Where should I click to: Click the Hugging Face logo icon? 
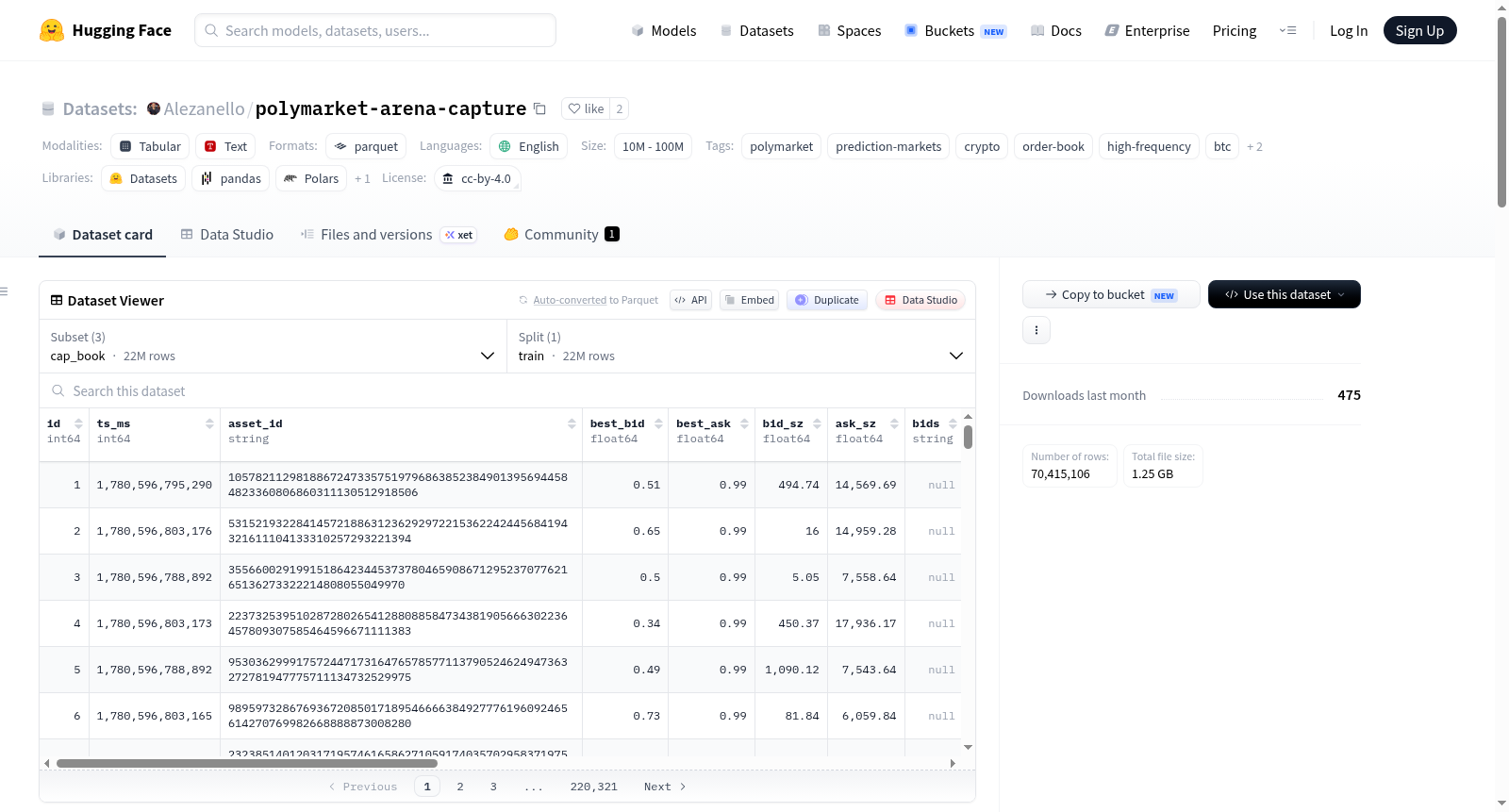pos(52,30)
